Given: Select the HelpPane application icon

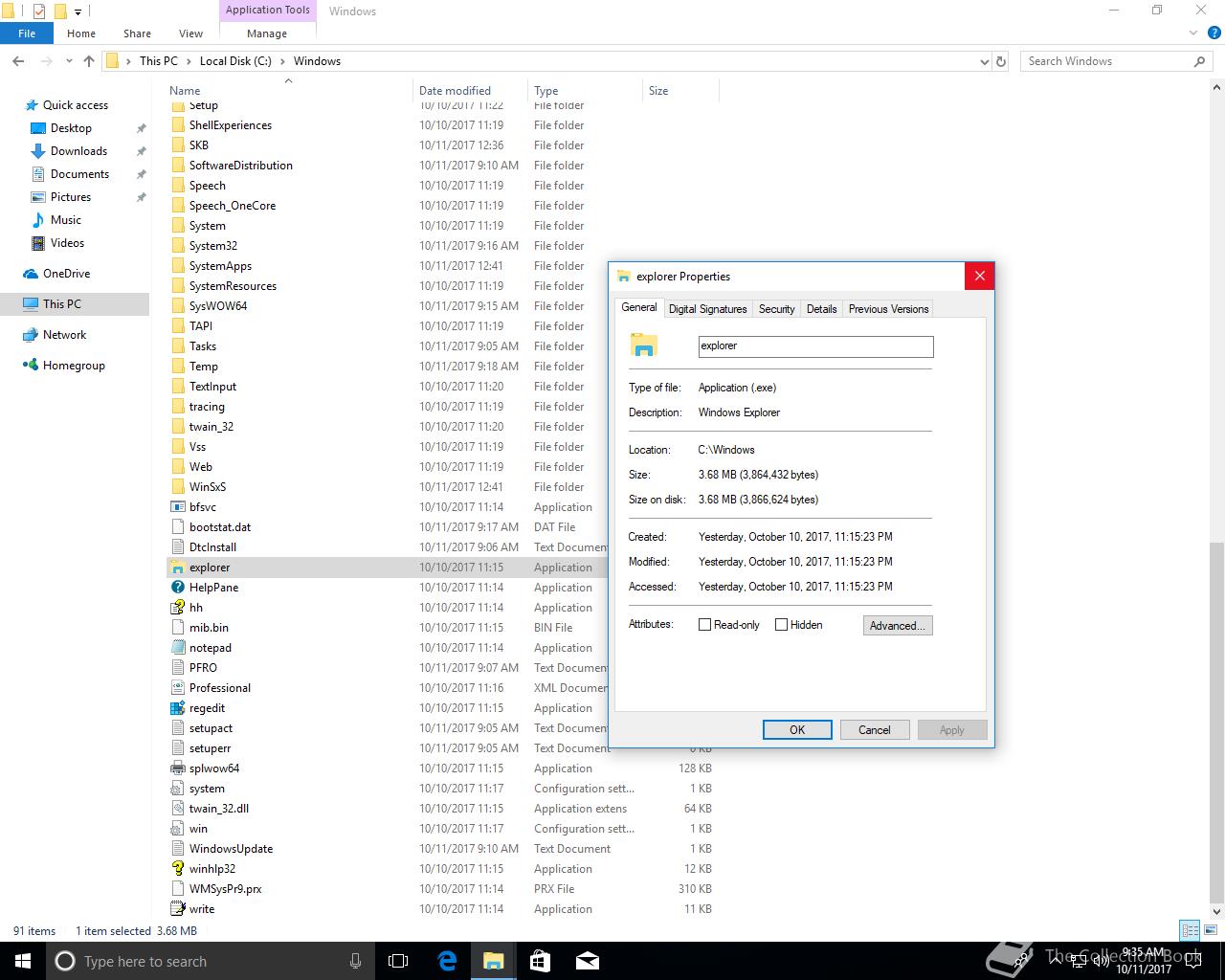Looking at the screenshot, I should 178,588.
